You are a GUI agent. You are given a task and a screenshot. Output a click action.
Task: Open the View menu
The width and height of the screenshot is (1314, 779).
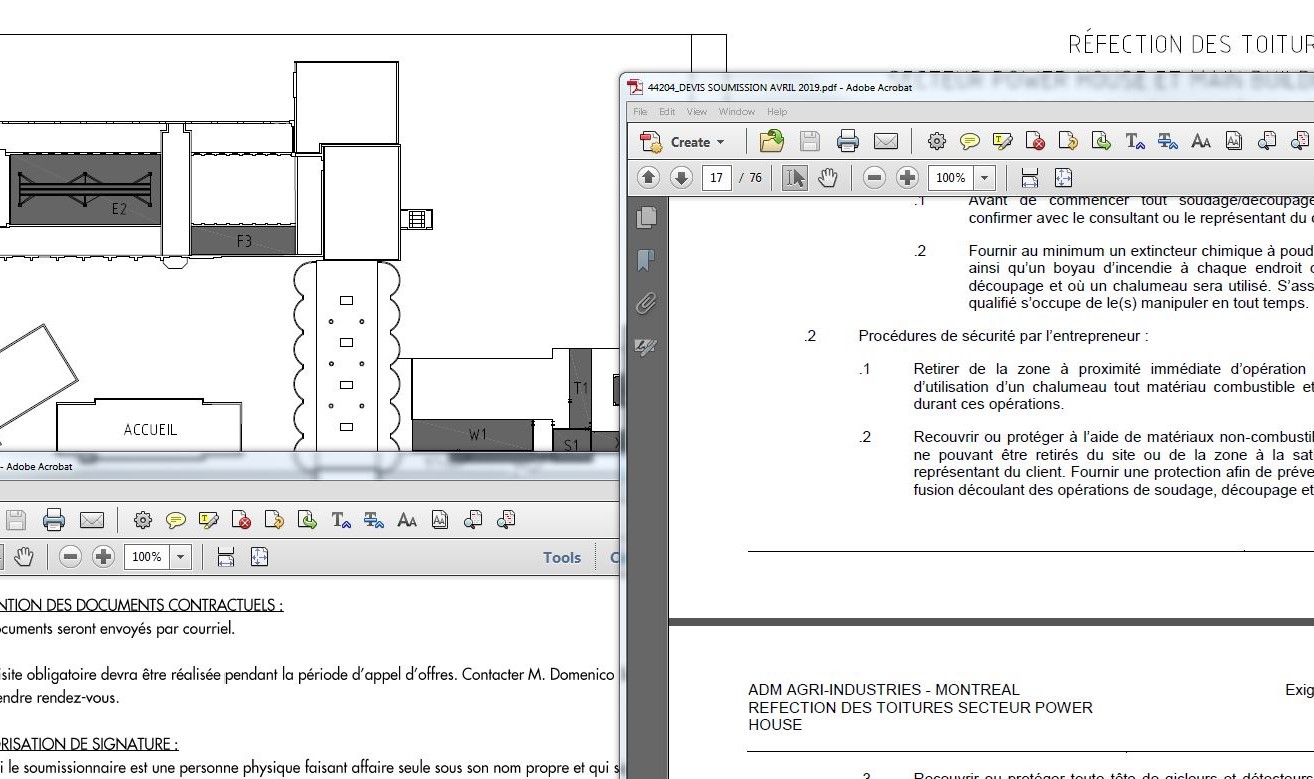tap(697, 112)
